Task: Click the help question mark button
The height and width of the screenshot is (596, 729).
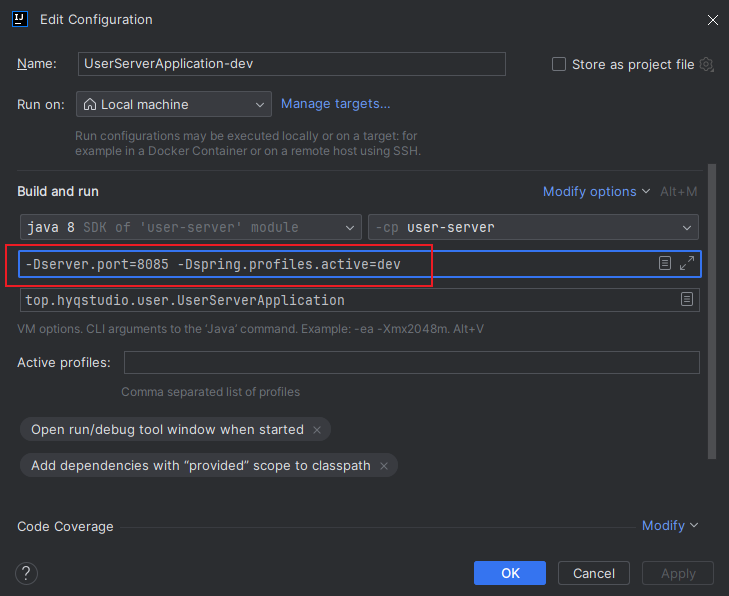Action: click(x=27, y=573)
